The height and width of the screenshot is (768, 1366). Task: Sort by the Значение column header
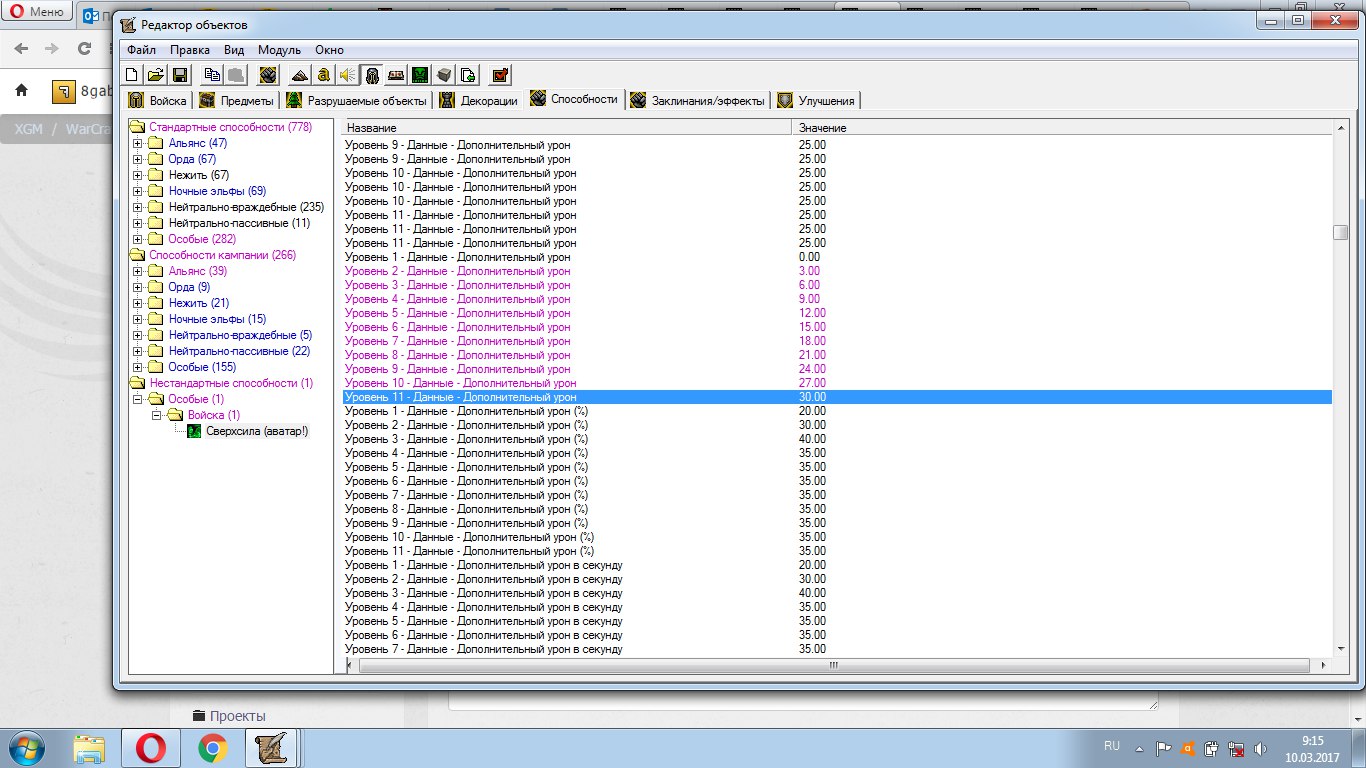[x=1063, y=128]
